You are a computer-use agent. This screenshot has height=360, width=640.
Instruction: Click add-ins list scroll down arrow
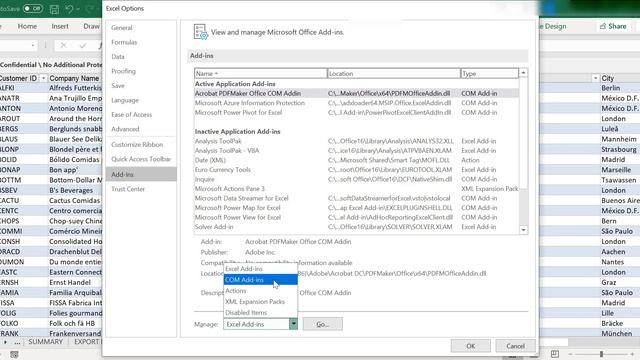coord(523,230)
